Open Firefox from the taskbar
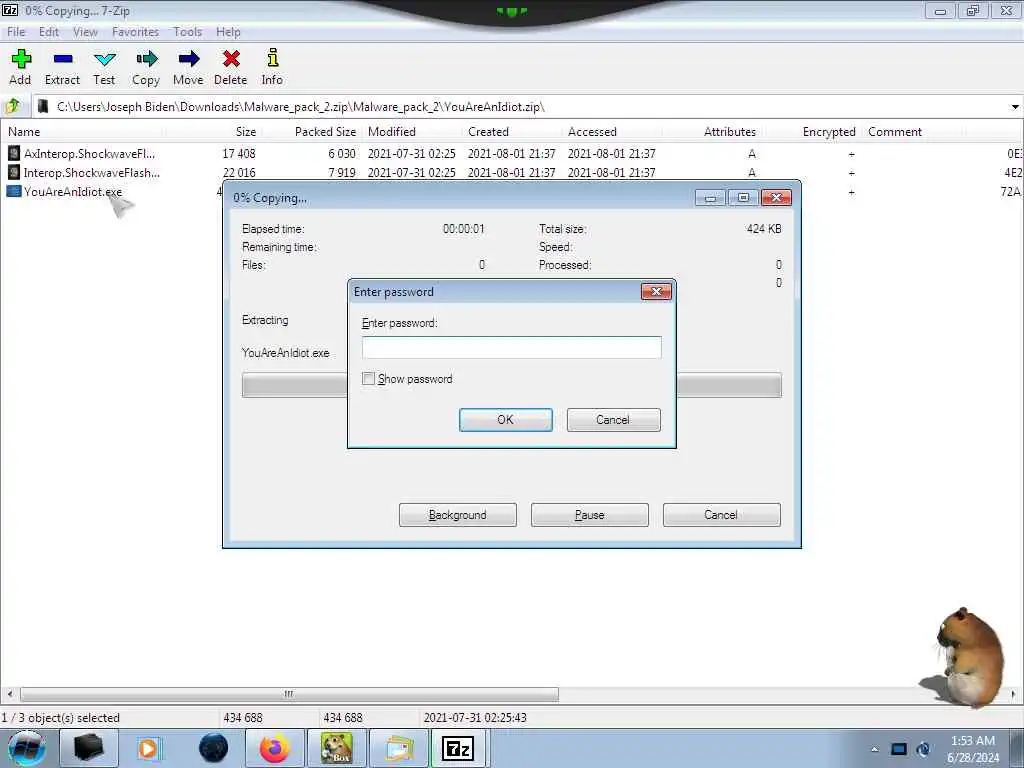Viewport: 1024px width, 768px height. point(274,748)
